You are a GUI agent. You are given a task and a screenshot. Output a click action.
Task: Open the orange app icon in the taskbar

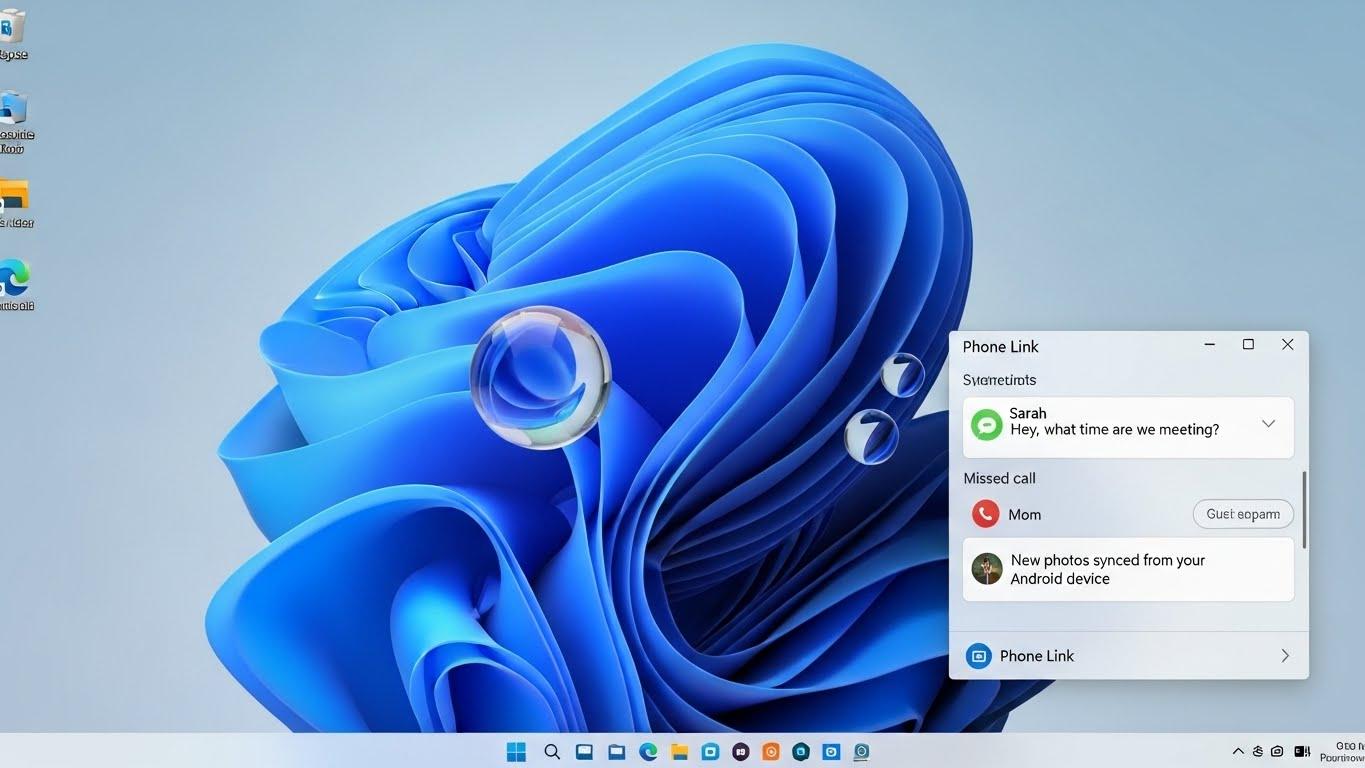click(770, 752)
